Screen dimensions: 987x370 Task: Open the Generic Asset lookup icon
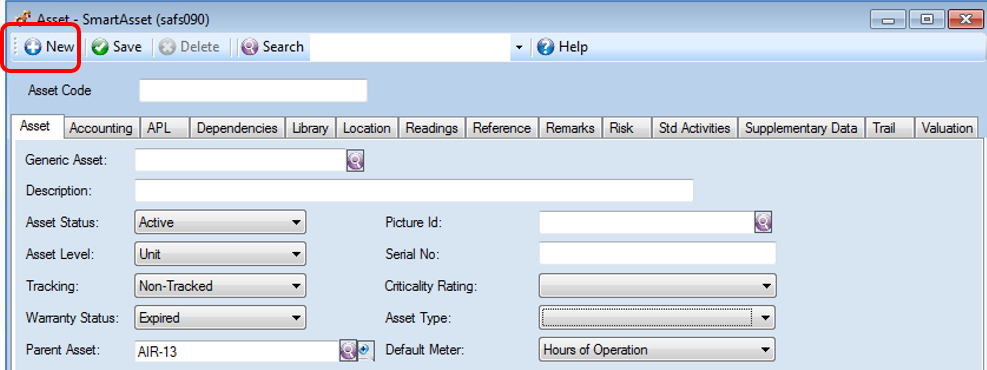coord(356,161)
